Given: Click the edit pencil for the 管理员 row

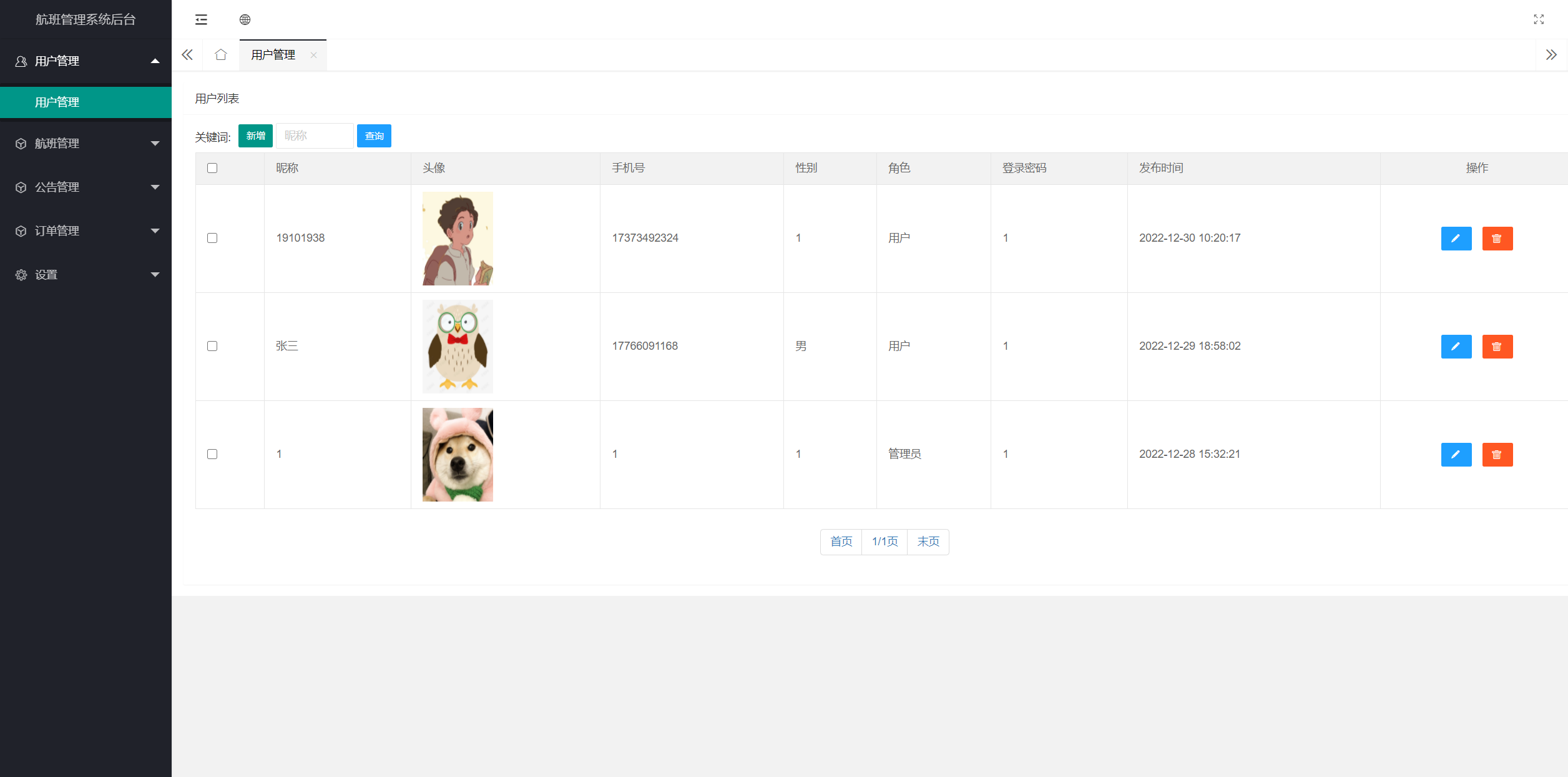Looking at the screenshot, I should click(1456, 455).
